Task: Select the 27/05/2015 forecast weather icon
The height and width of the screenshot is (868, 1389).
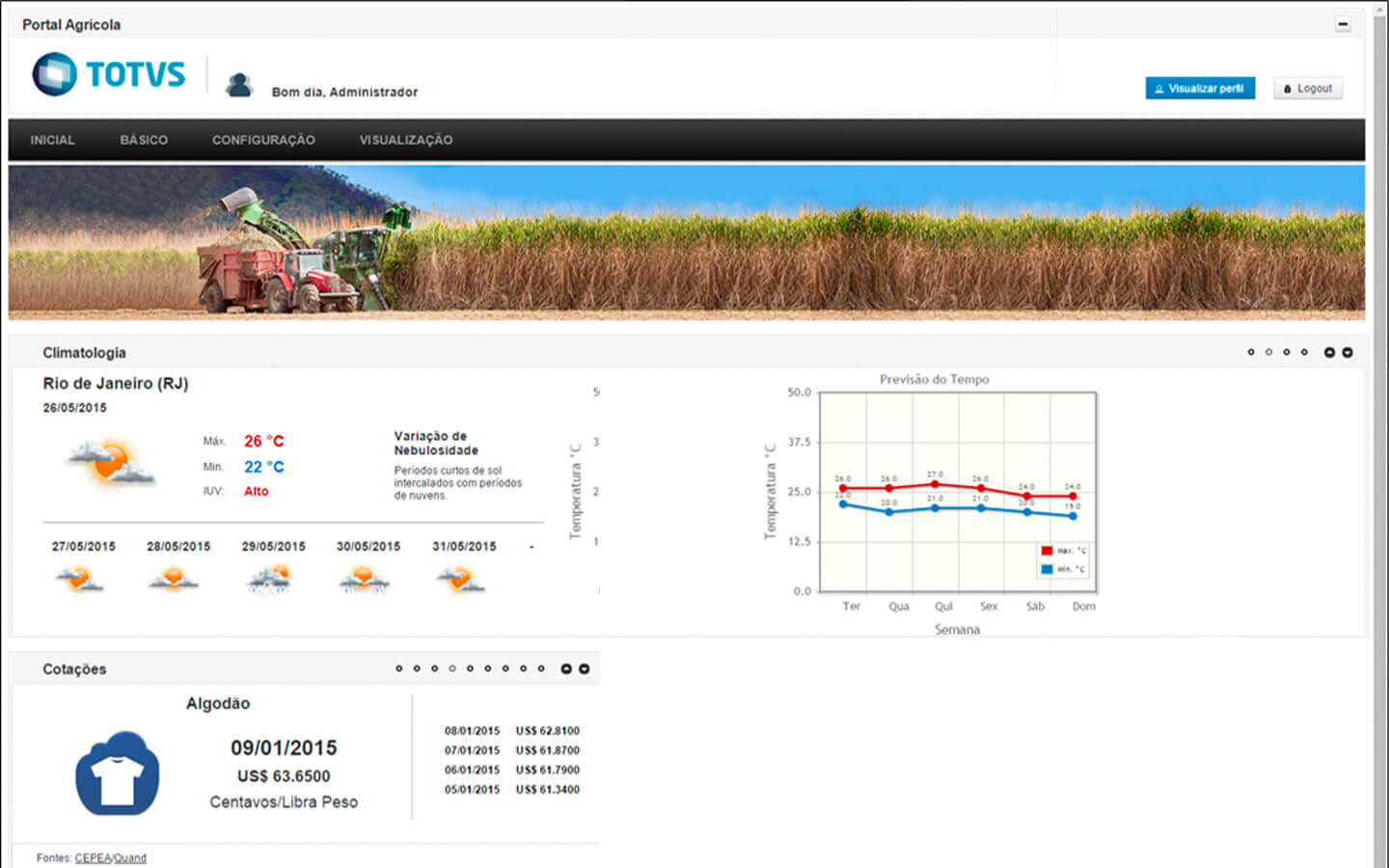Action: [79, 579]
